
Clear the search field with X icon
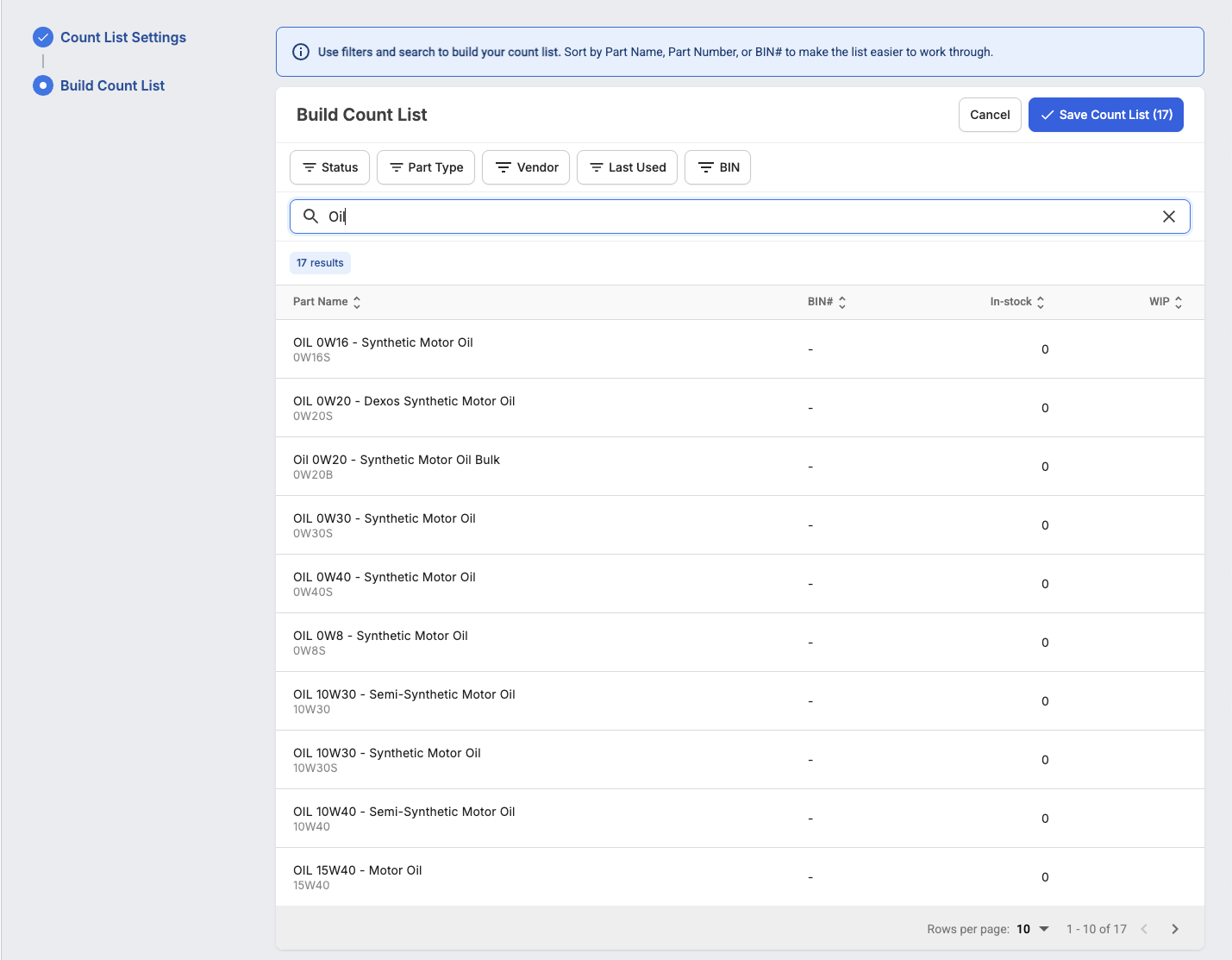point(1169,216)
